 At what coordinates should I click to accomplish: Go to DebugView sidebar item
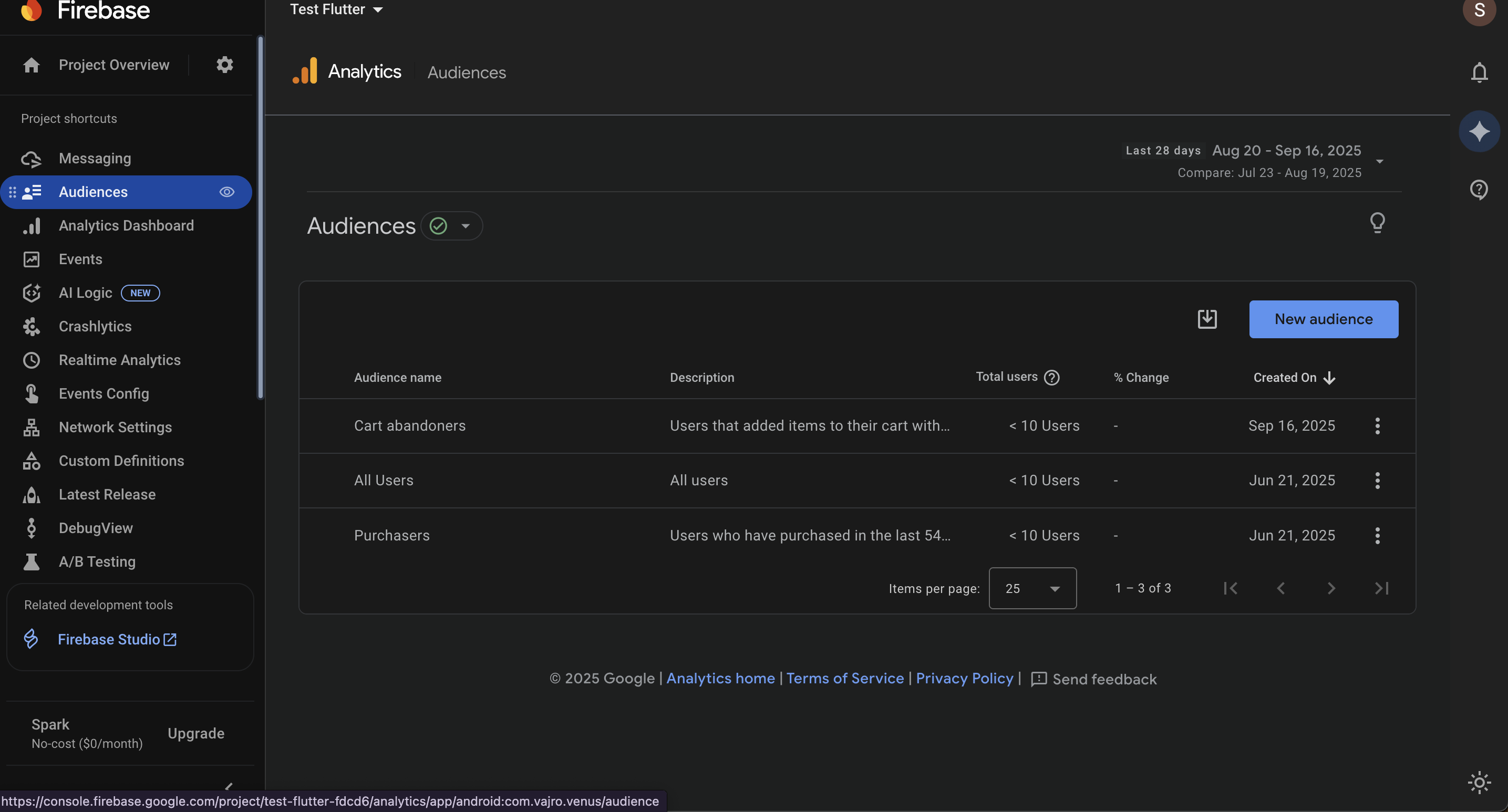[x=96, y=528]
